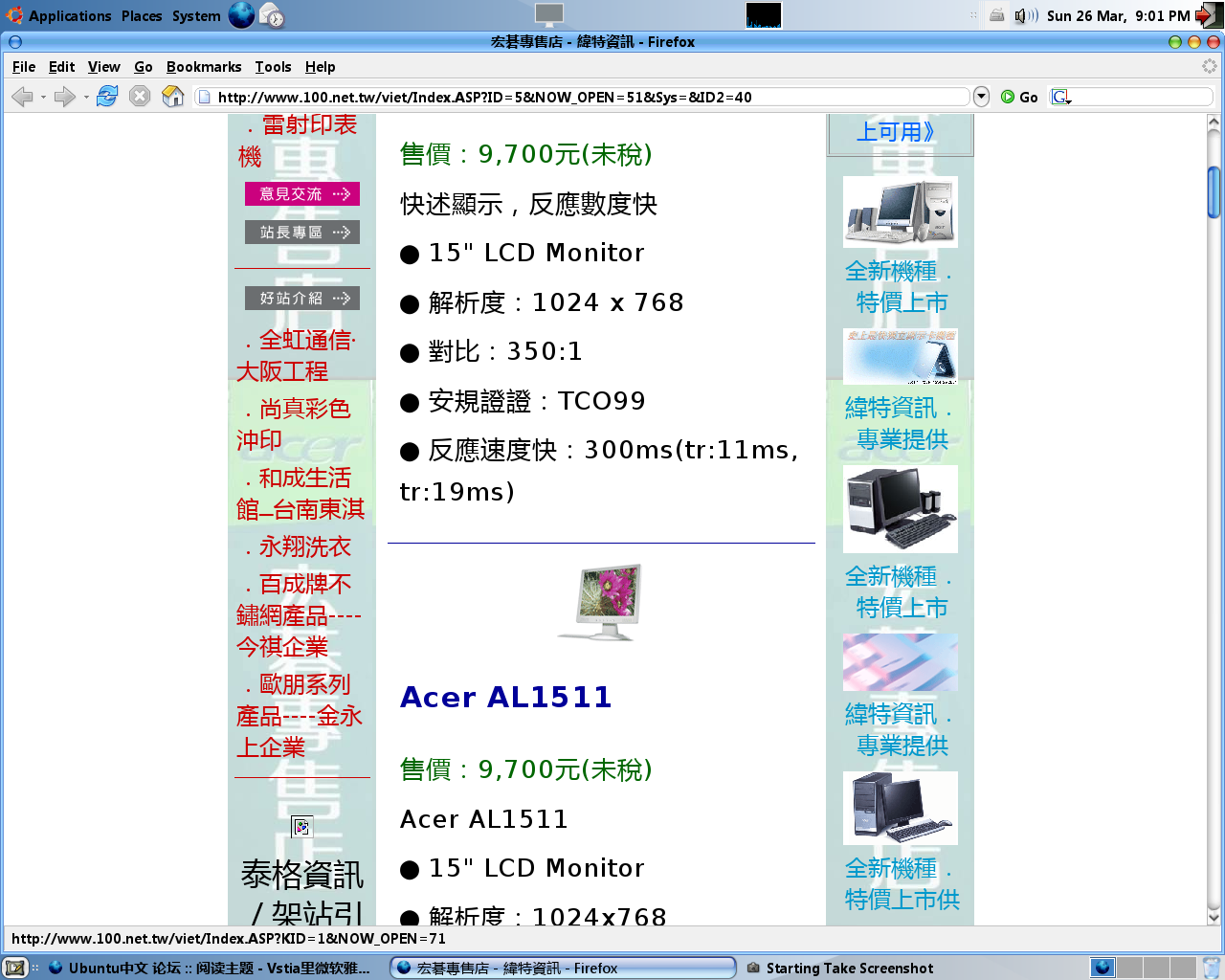Open the Tools menu

point(273,67)
